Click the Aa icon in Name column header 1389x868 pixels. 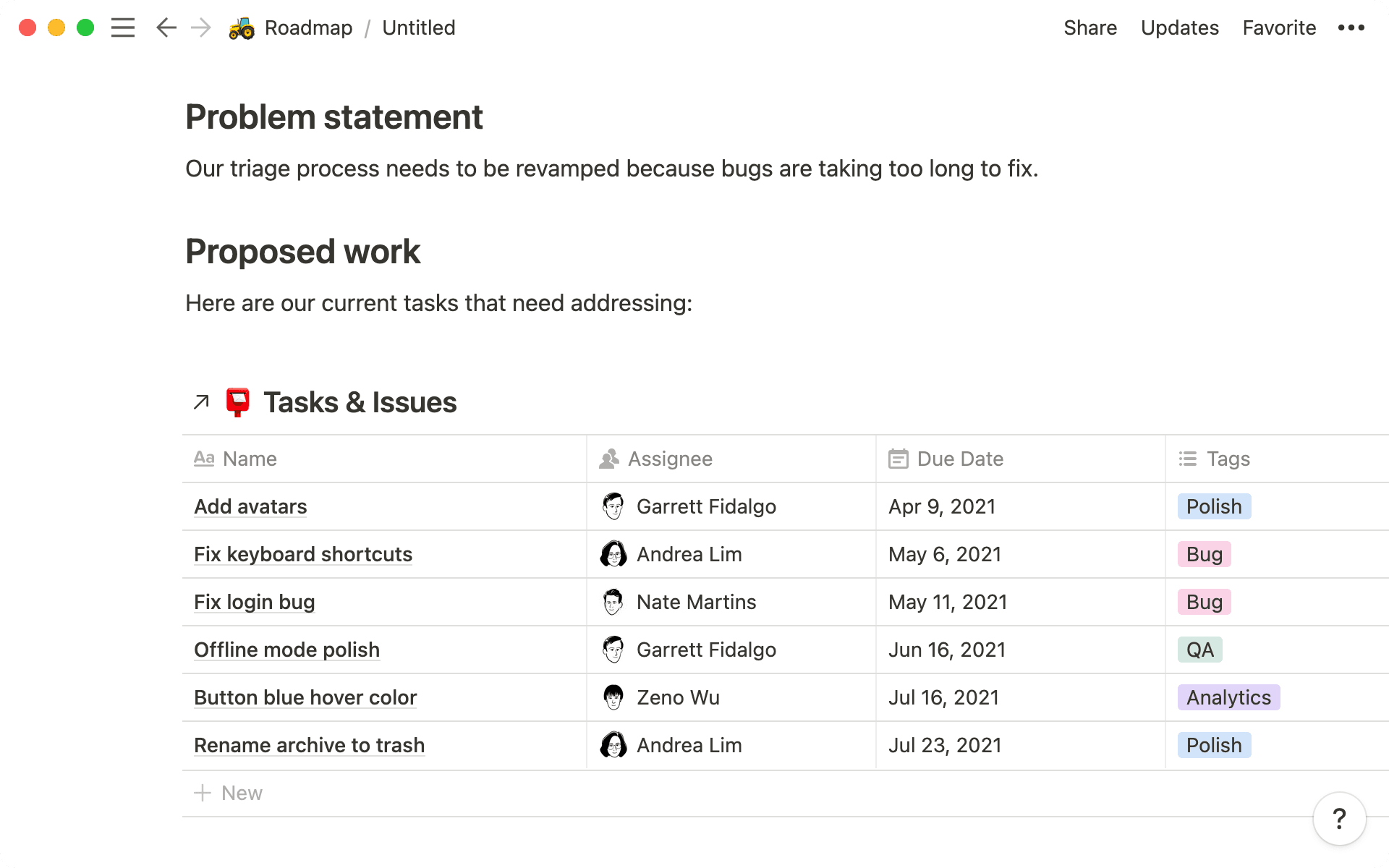[x=204, y=459]
